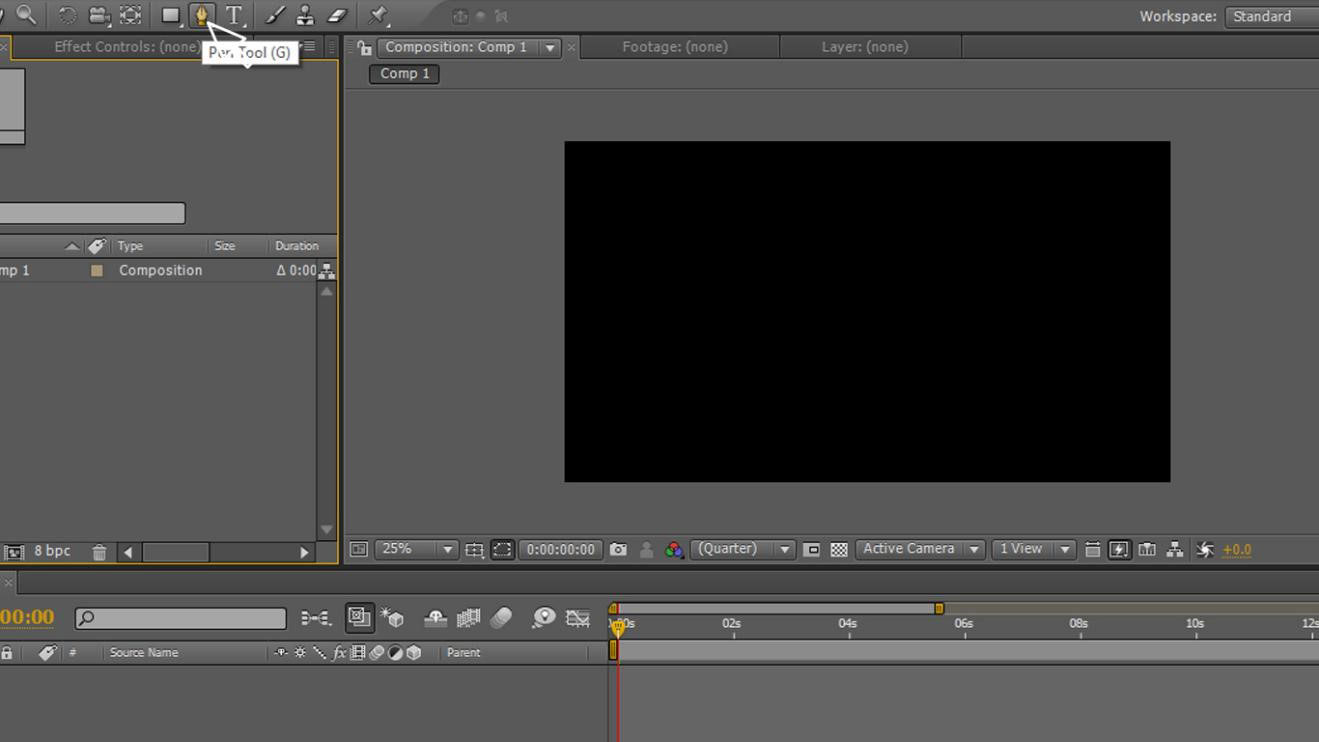Open the resolution dropdown set to Quarter
Image resolution: width=1319 pixels, height=742 pixels.
point(741,548)
